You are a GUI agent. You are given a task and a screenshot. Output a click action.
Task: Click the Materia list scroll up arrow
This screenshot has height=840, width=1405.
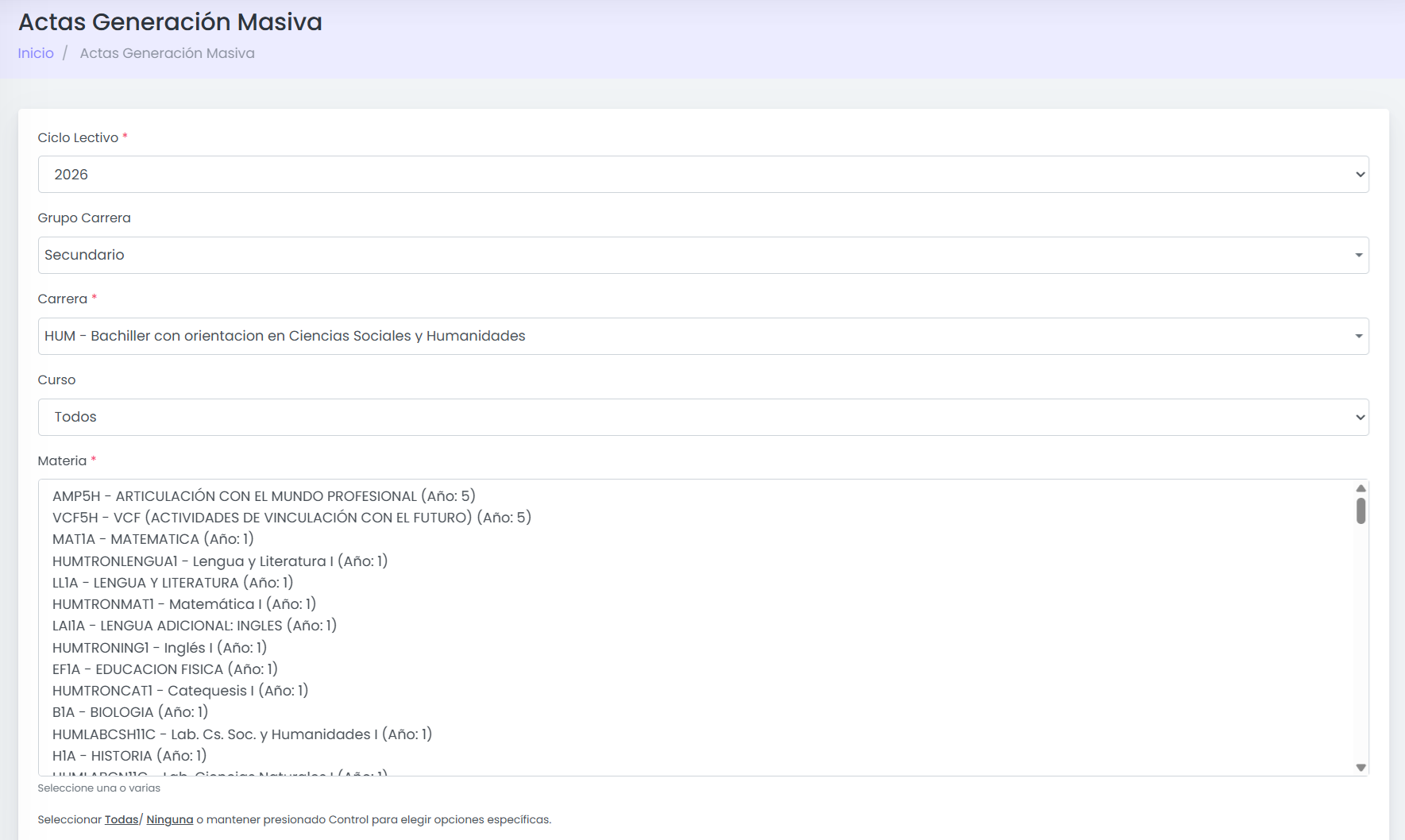[1361, 488]
